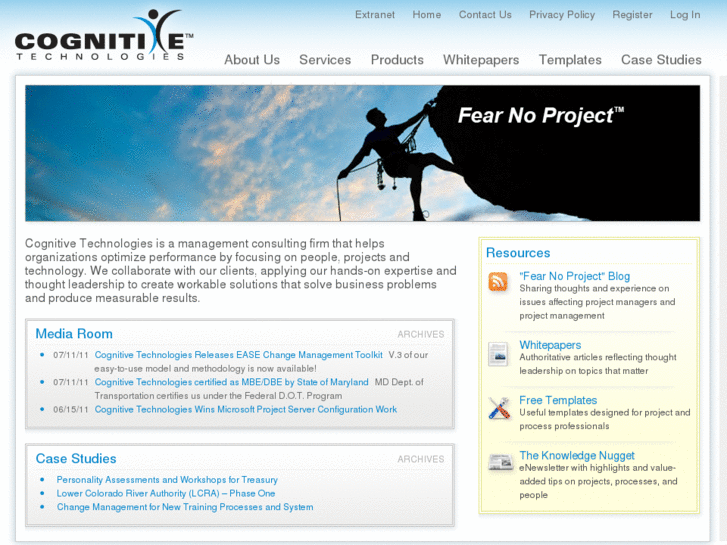Open the Extranet link
The image size is (727, 545).
375,15
